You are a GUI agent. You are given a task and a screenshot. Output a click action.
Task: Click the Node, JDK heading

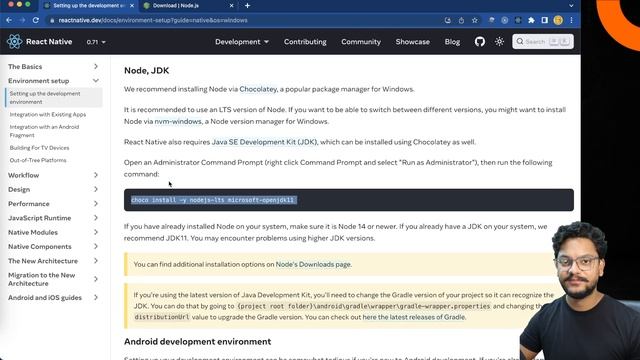pyautogui.click(x=147, y=71)
